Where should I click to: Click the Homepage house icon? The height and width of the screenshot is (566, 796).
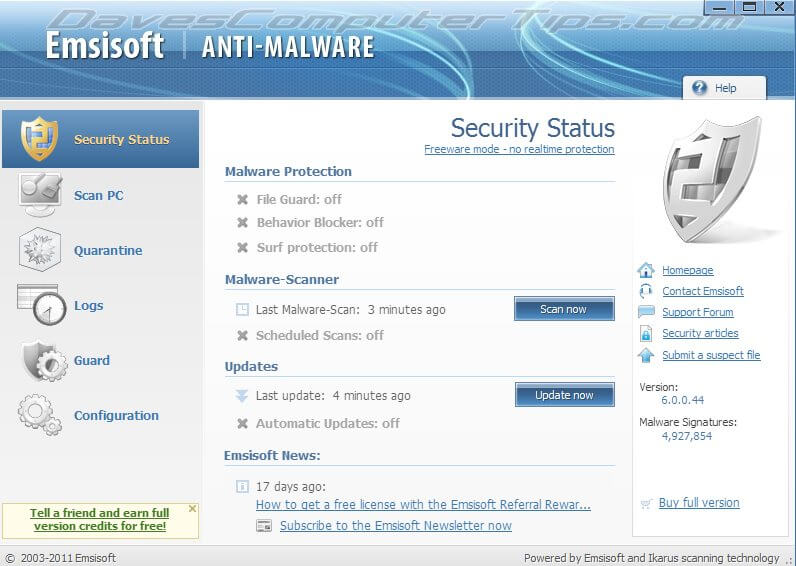646,270
